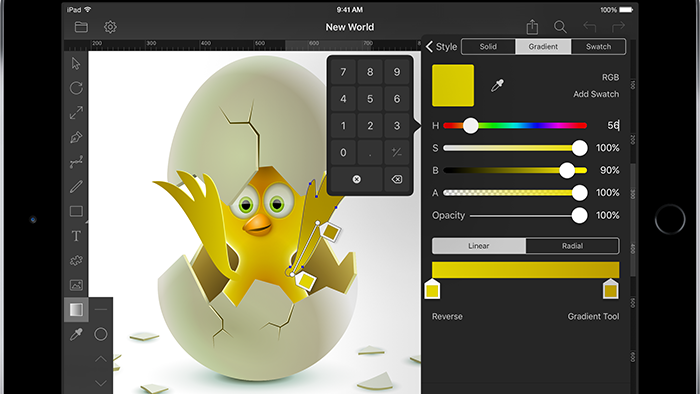Tap keypad number 6
Viewport: 700px width, 394px height.
coord(396,99)
